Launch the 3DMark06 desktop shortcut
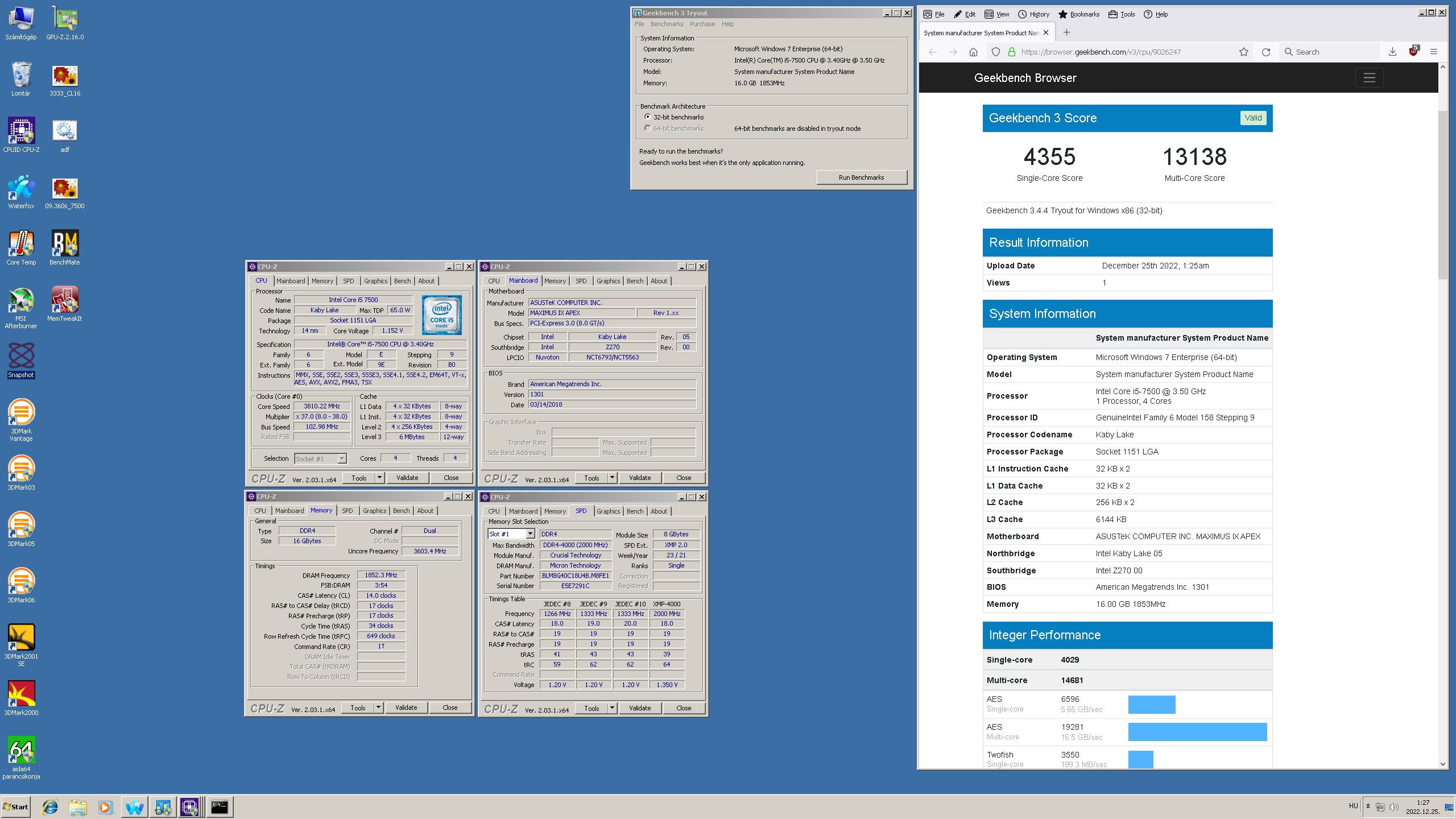The height and width of the screenshot is (819, 1456). click(21, 586)
